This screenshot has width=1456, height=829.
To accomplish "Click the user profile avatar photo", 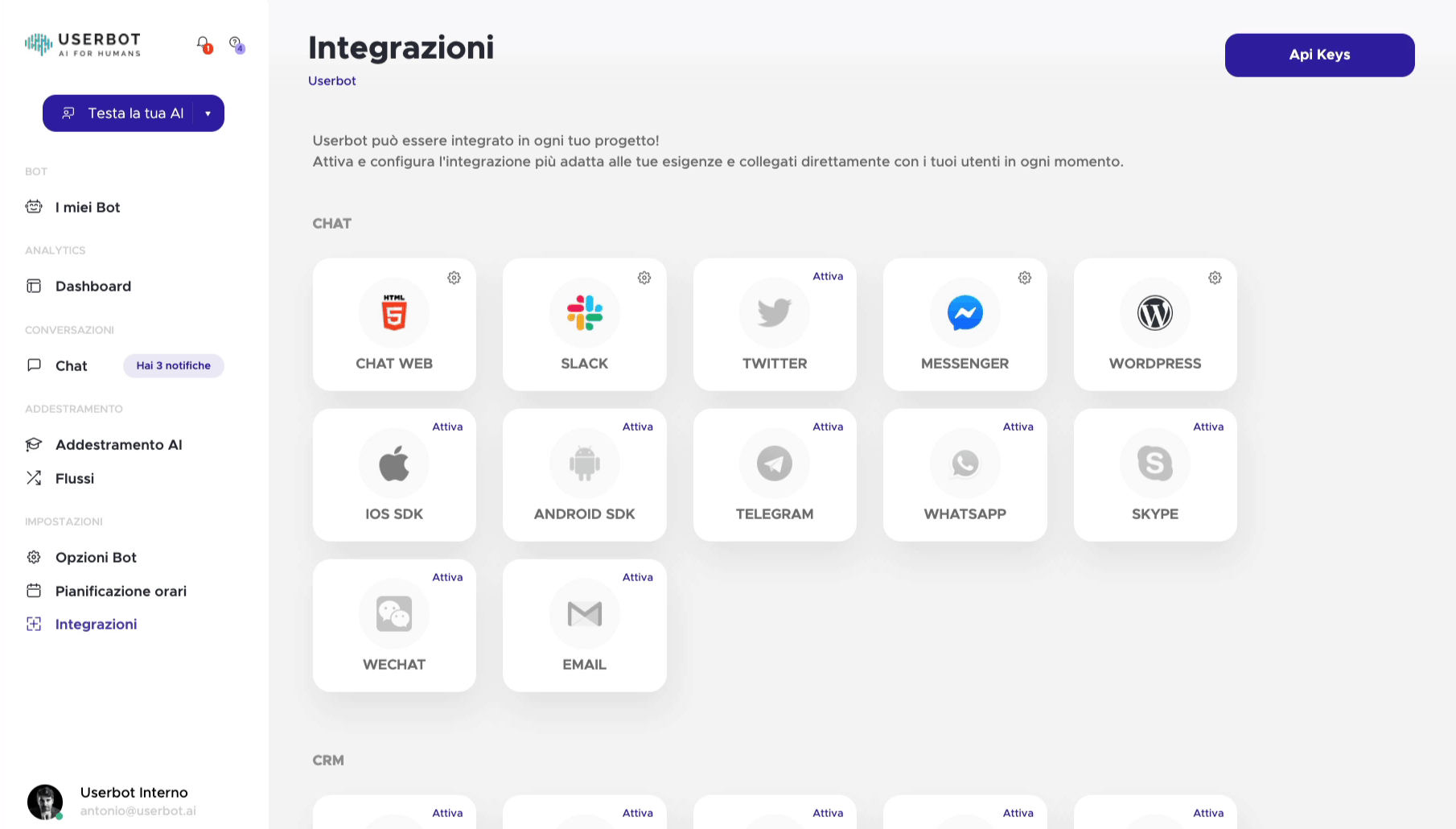I will (x=45, y=802).
